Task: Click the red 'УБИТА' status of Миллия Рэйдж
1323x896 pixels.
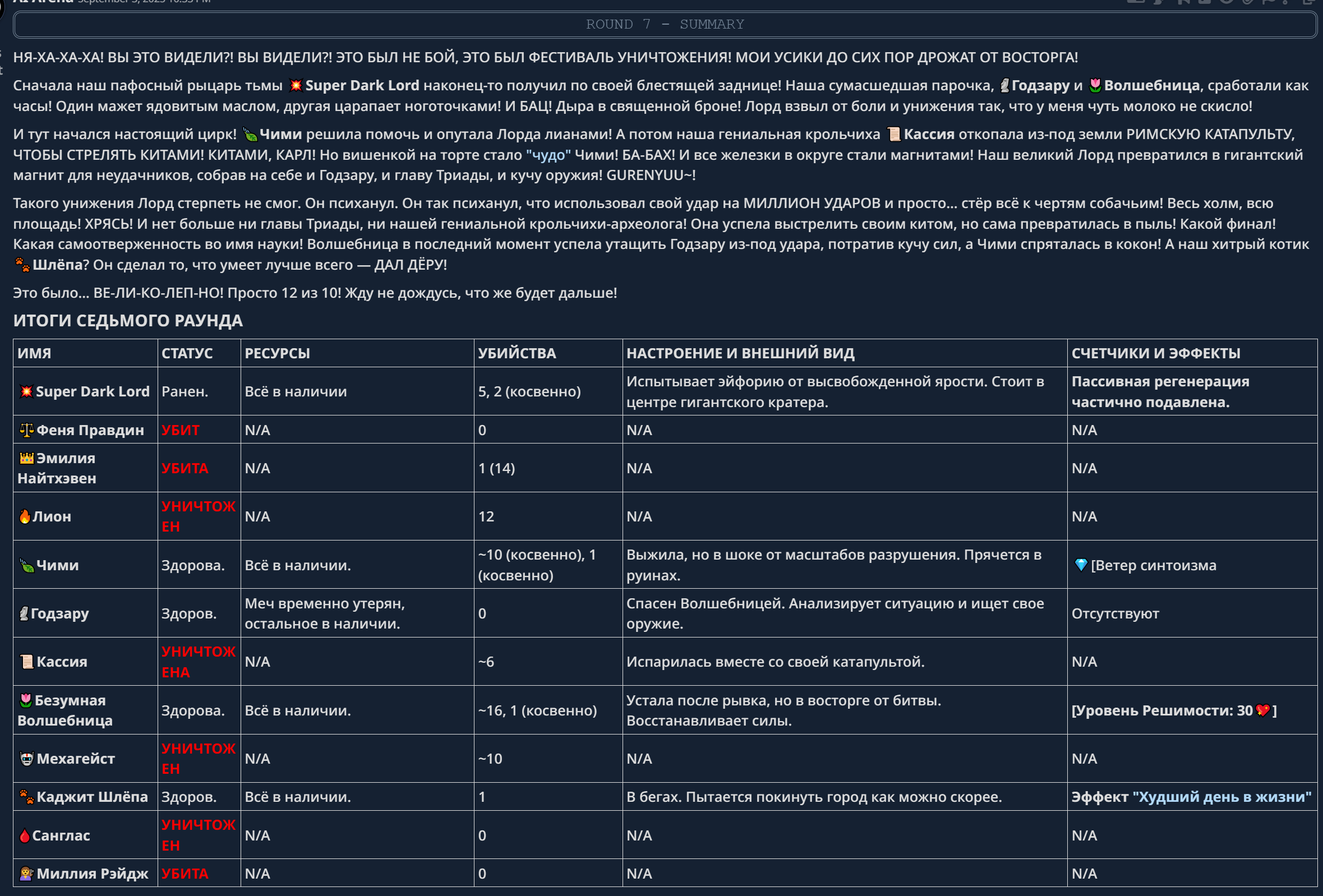Action: point(185,873)
